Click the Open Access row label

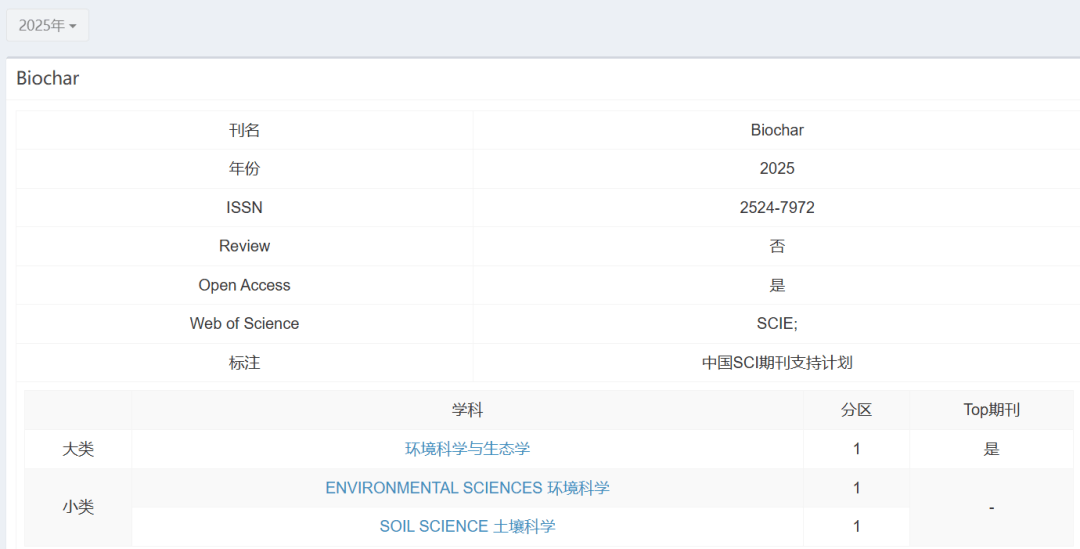point(245,285)
